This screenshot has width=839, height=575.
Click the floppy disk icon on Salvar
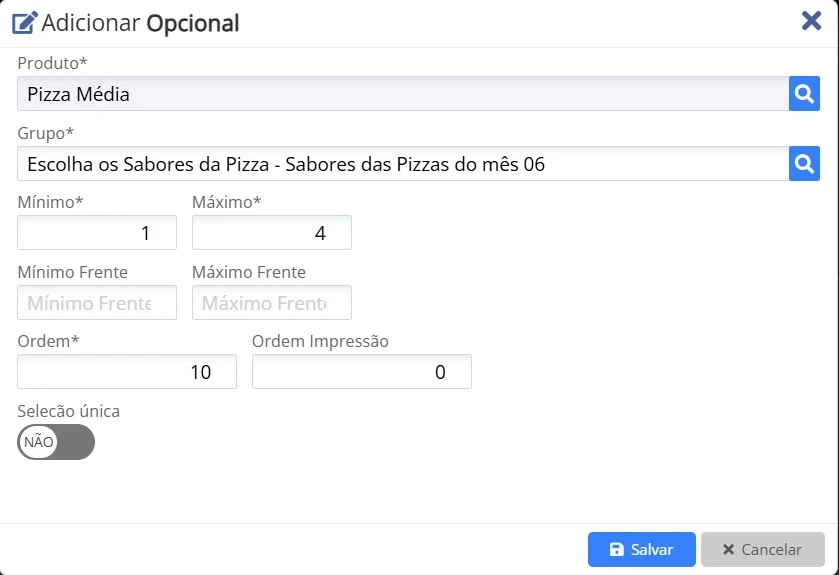616,549
